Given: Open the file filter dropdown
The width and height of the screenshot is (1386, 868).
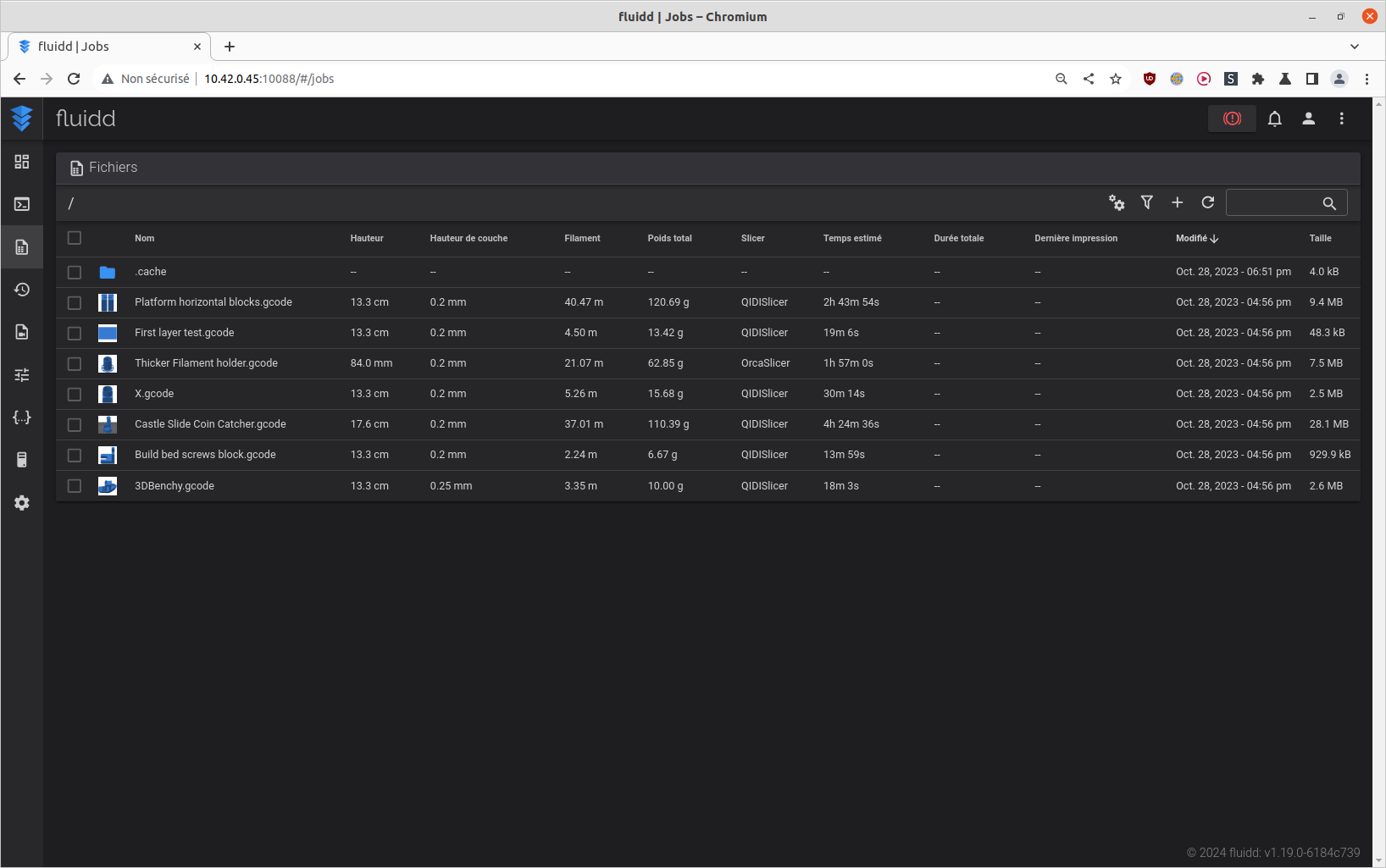Looking at the screenshot, I should pyautogui.click(x=1147, y=202).
